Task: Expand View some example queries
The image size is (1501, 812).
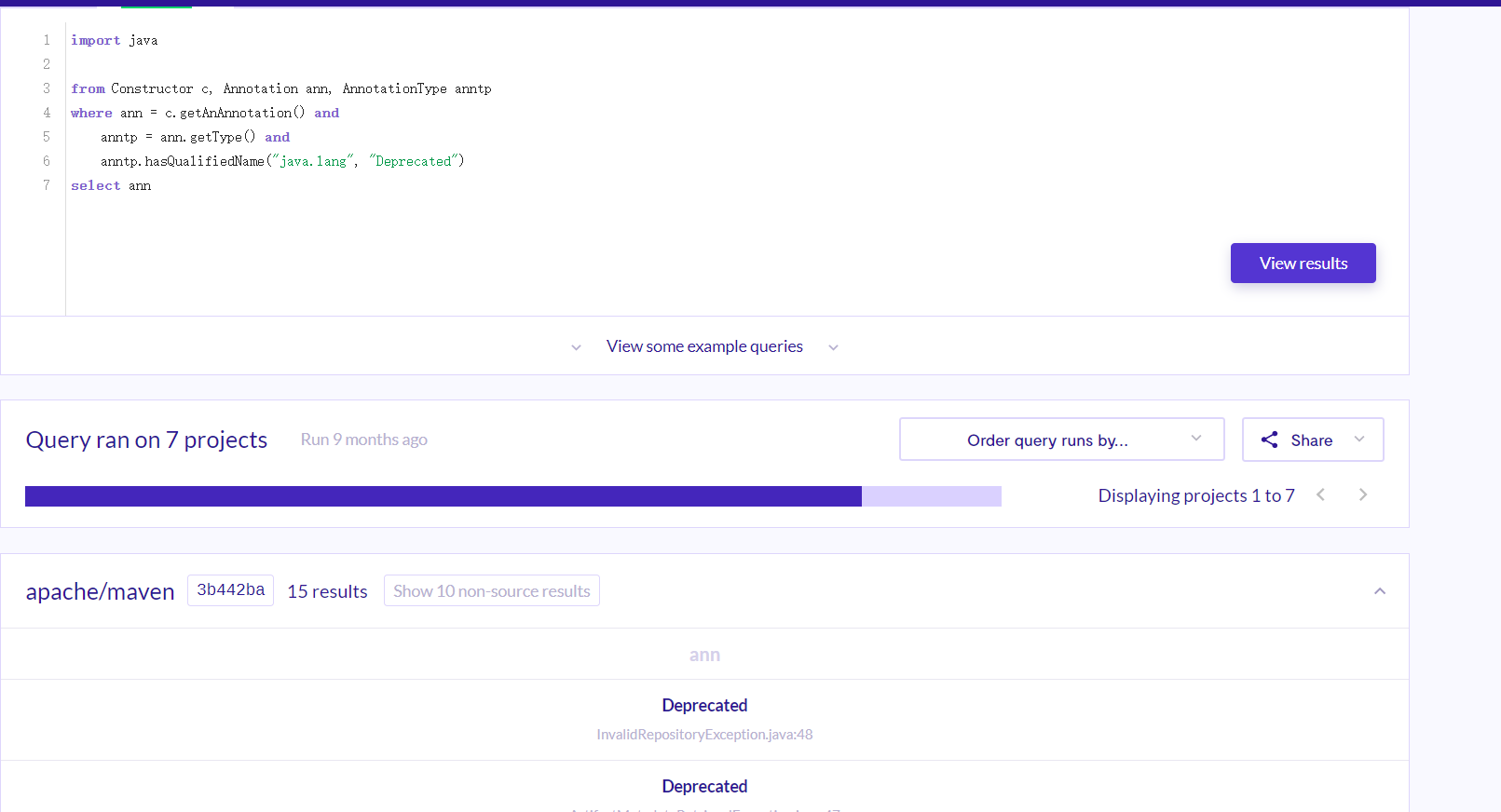Action: (x=704, y=346)
